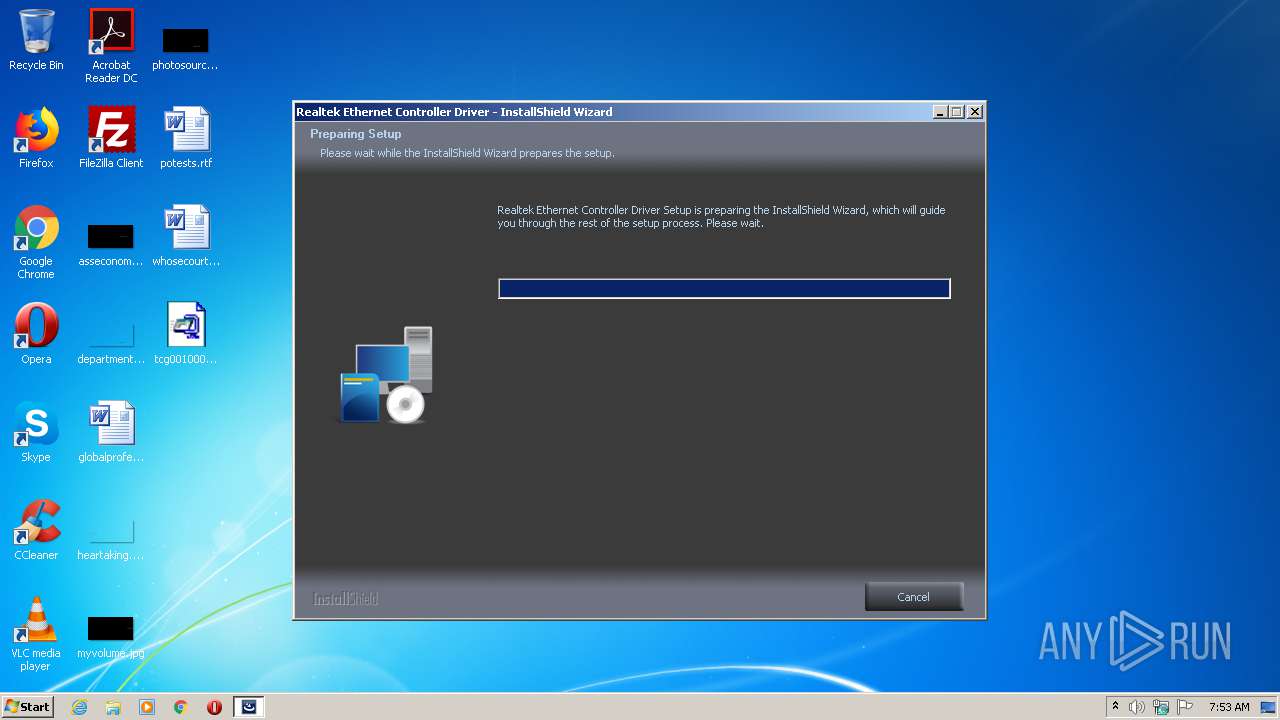Image resolution: width=1280 pixels, height=720 pixels.
Task: Open the Start menu
Action: click(x=28, y=707)
